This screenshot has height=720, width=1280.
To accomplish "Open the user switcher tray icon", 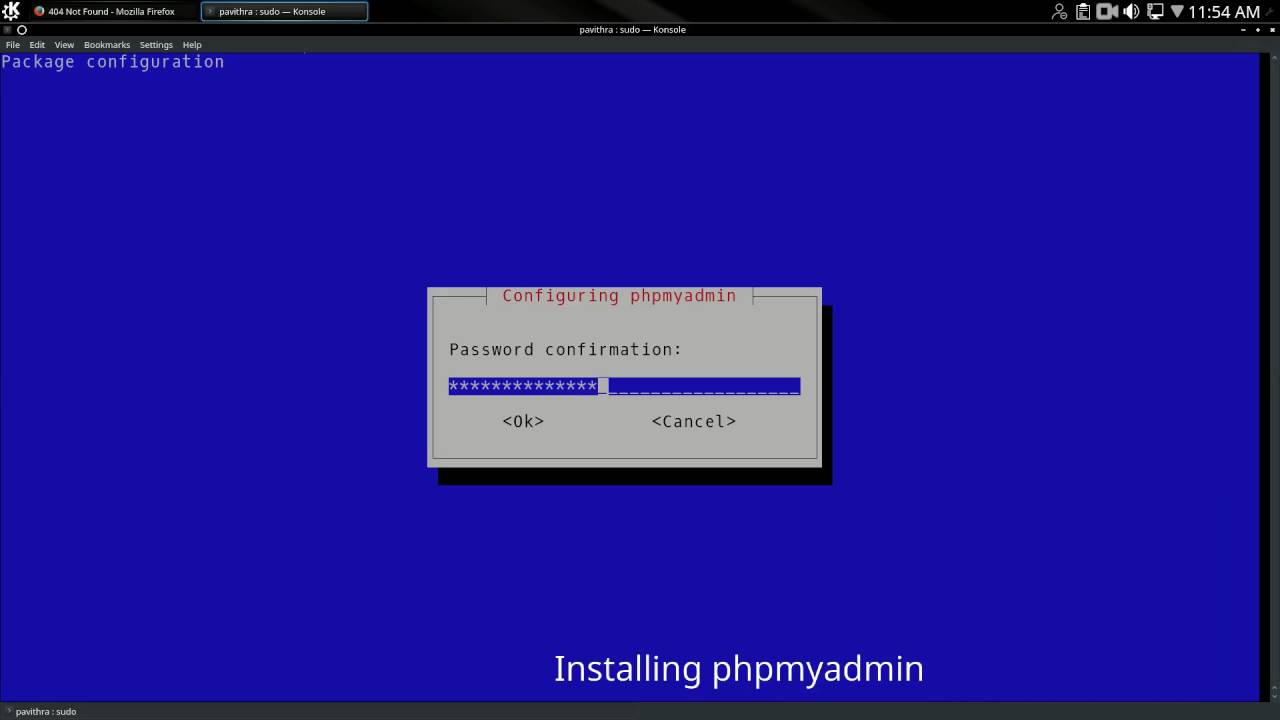I will tap(1060, 12).
